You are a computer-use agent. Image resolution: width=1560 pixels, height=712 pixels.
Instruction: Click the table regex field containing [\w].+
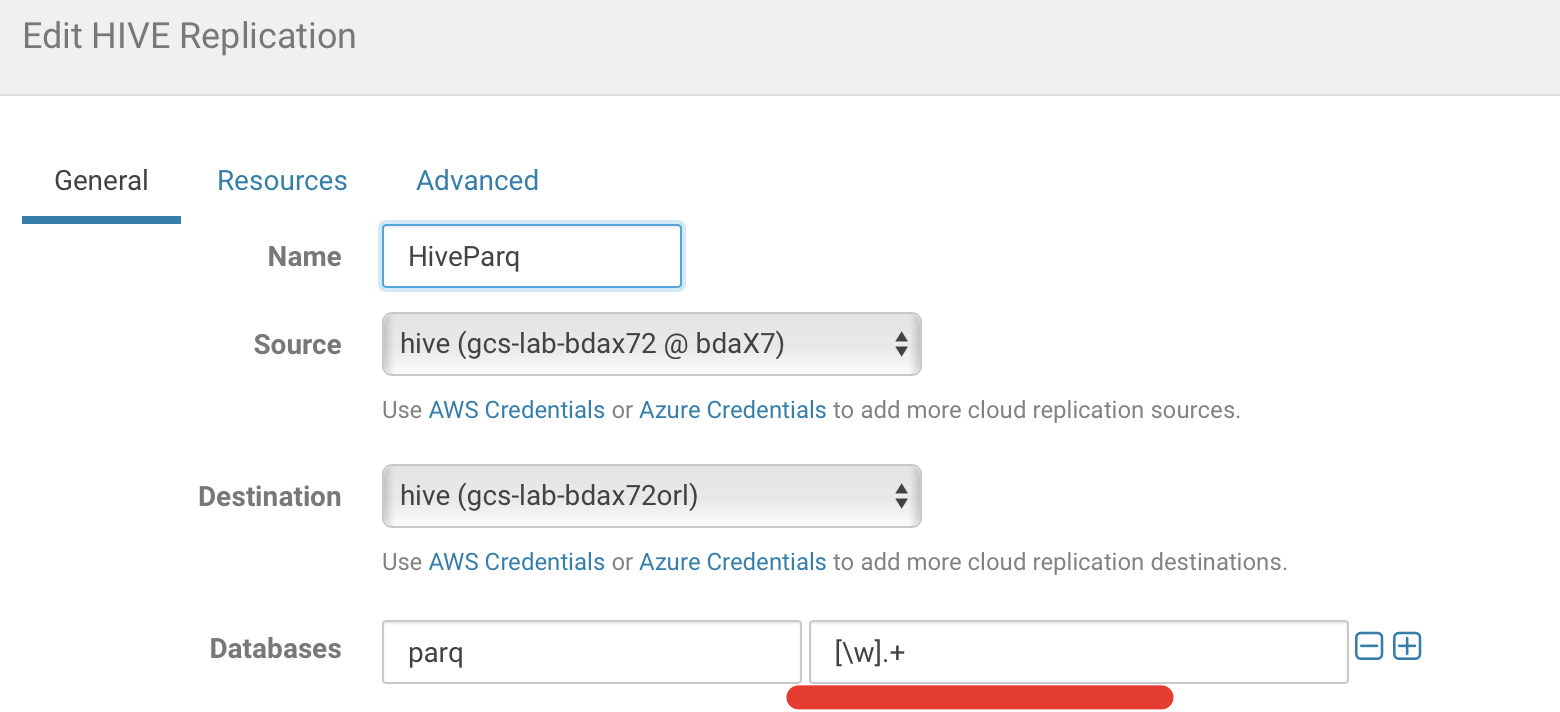coord(1077,653)
